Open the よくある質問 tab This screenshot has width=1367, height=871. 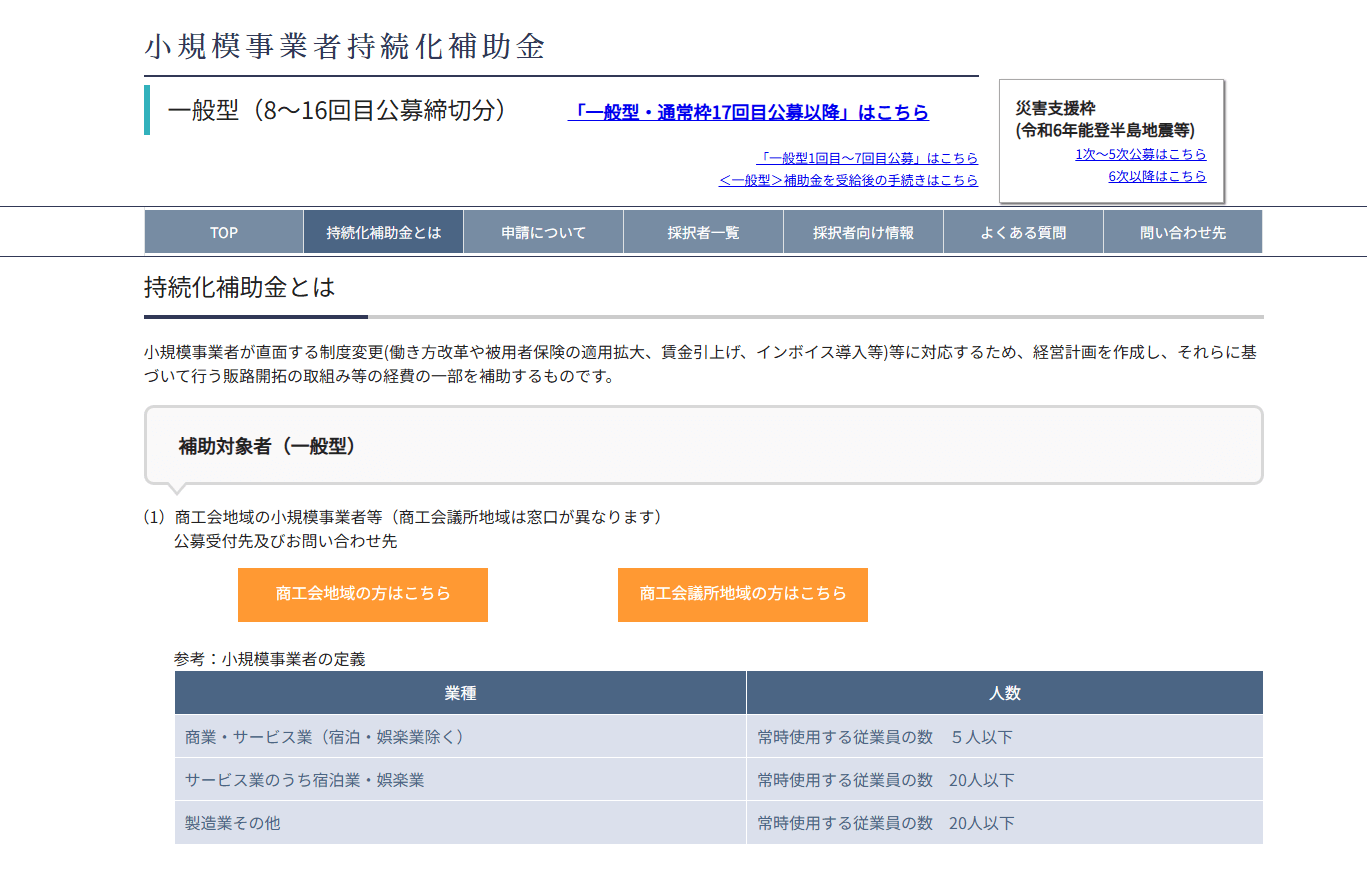[1023, 231]
